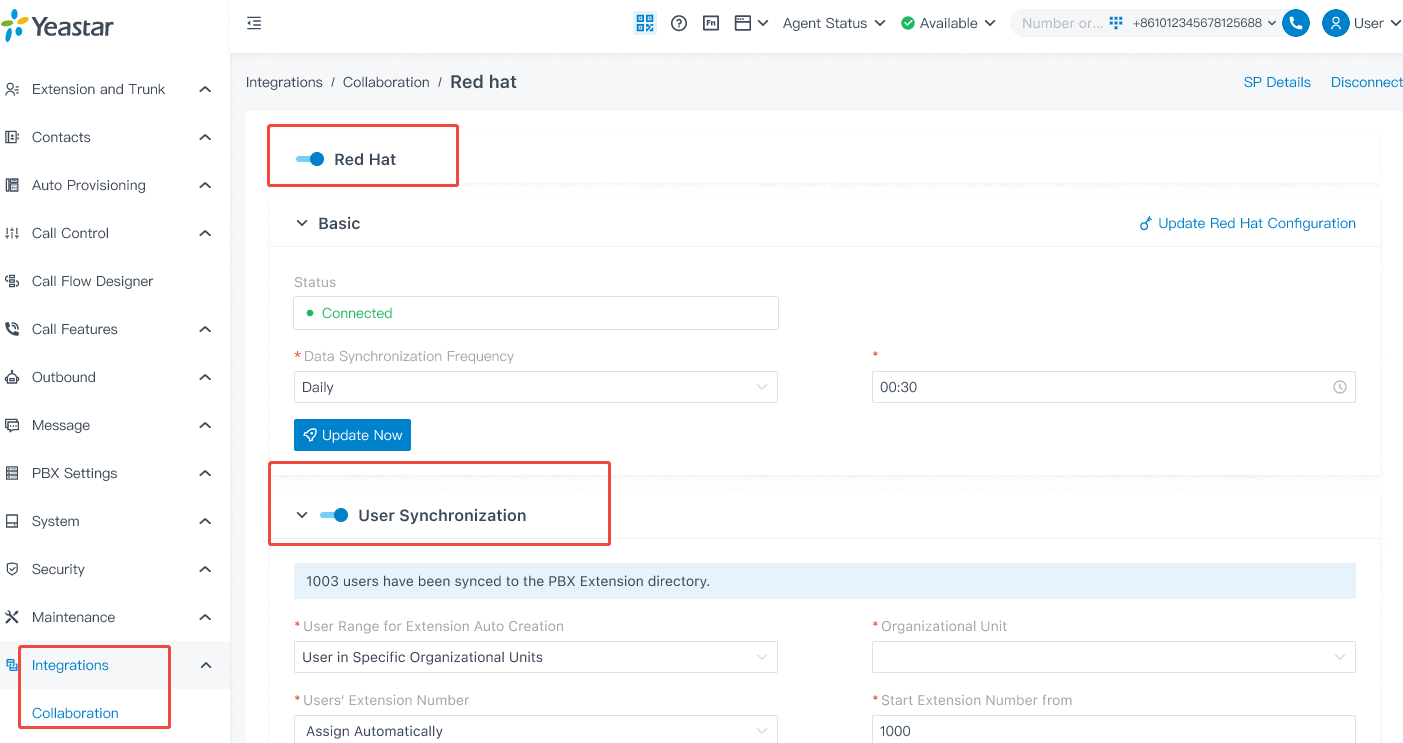1403x743 pixels.
Task: Collapse the Basic section chevron
Action: point(302,223)
